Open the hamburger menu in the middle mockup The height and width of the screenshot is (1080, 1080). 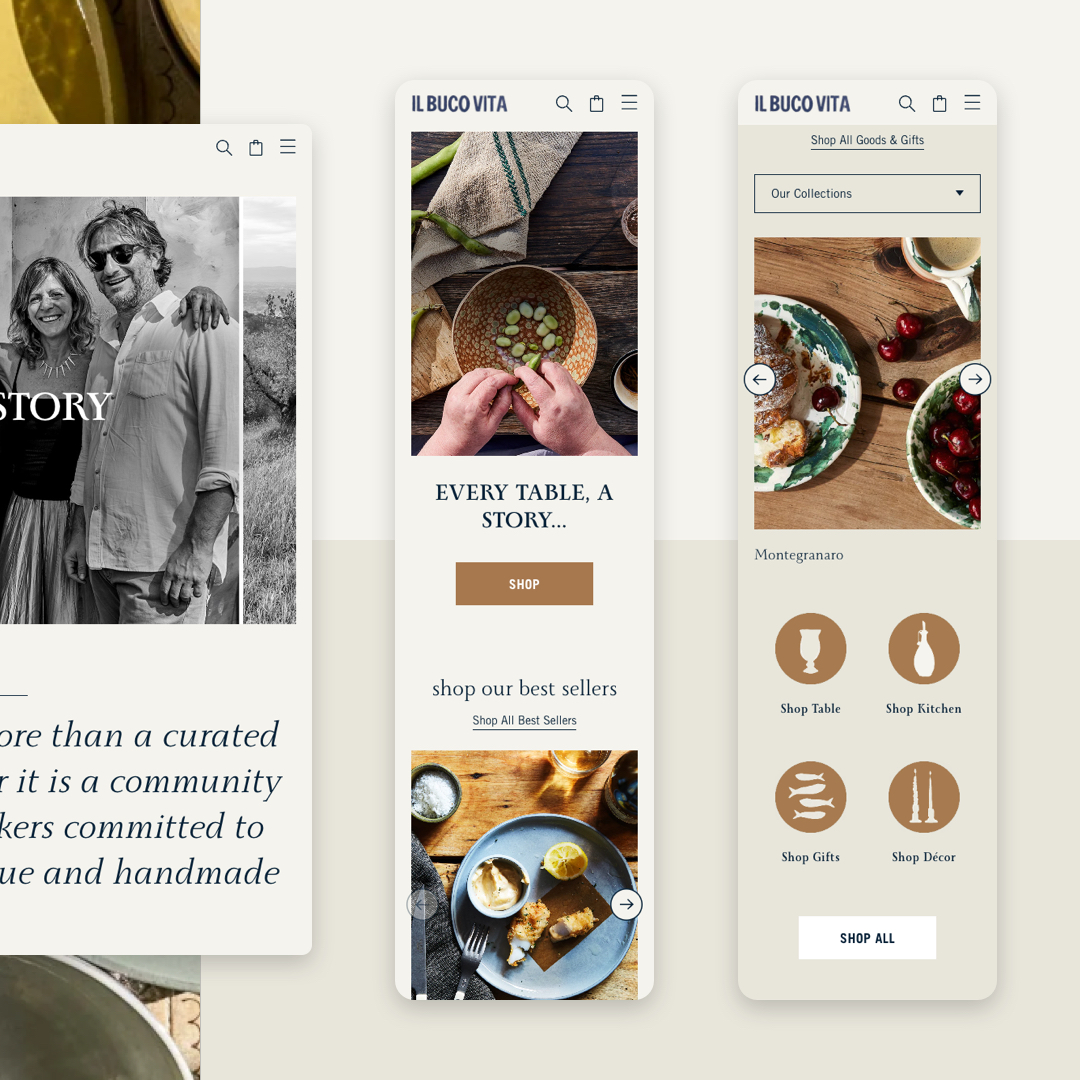click(x=629, y=103)
